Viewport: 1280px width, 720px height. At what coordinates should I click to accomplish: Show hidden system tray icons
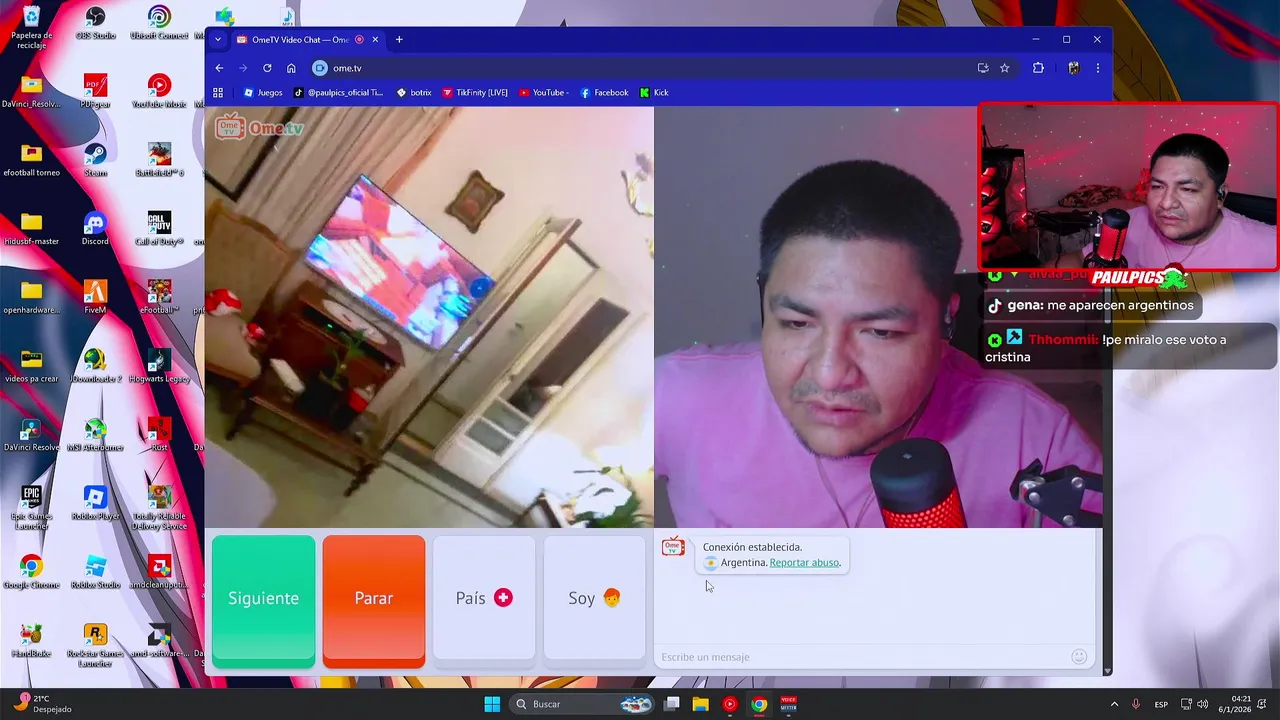point(1114,704)
